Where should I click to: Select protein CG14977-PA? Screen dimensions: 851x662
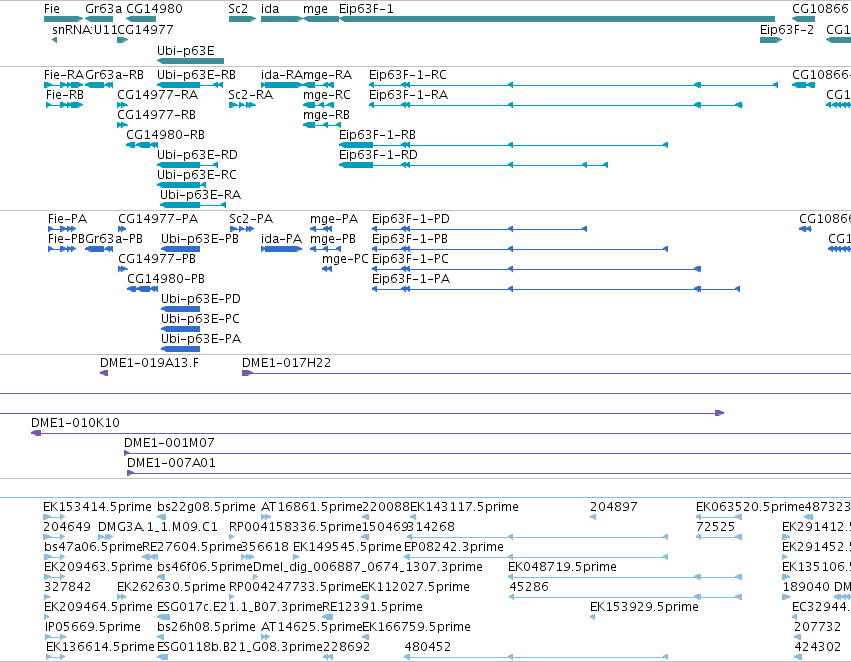tap(122, 229)
